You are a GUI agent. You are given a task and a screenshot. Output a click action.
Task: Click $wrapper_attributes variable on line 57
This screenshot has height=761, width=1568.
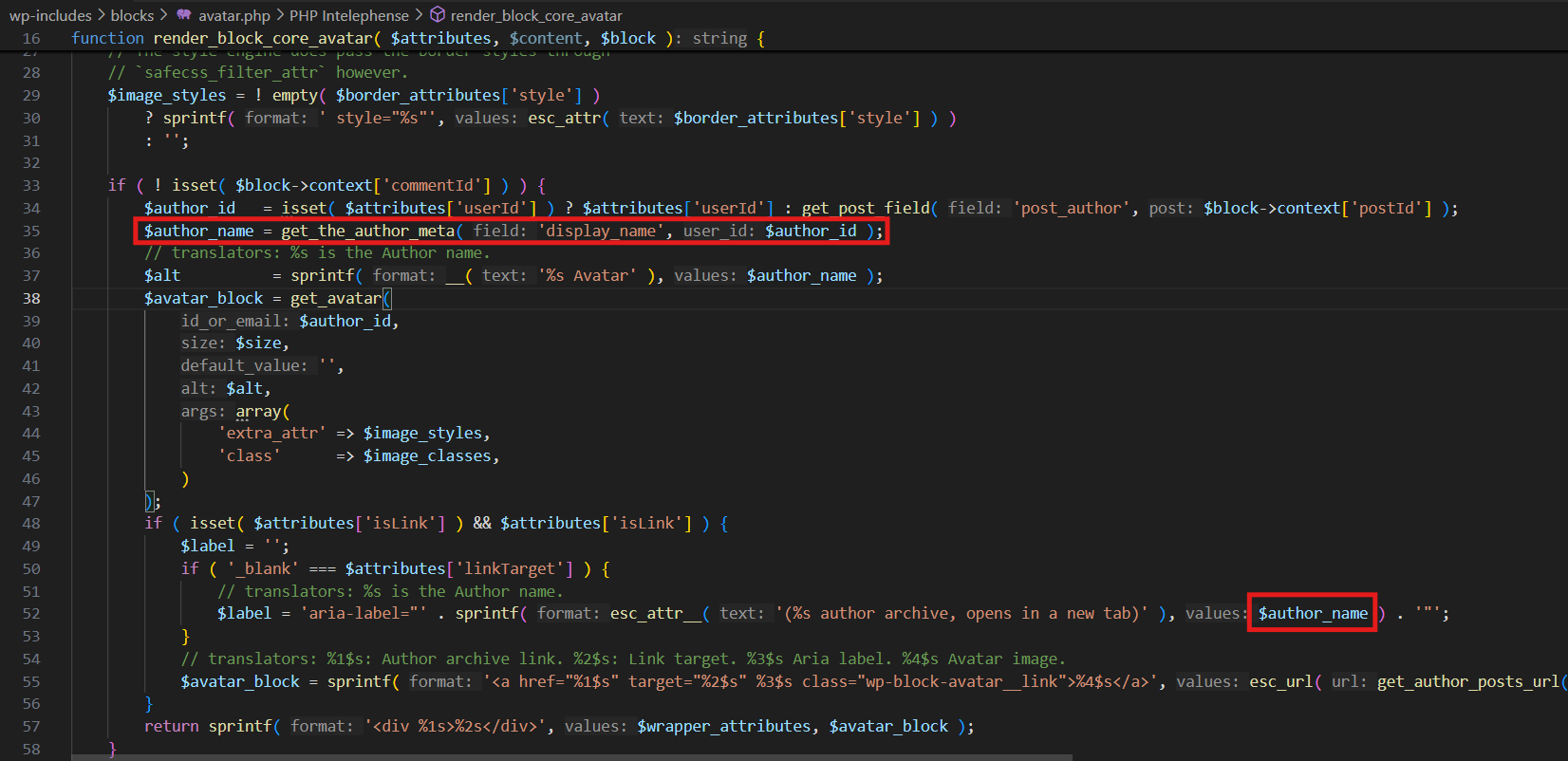tap(724, 727)
